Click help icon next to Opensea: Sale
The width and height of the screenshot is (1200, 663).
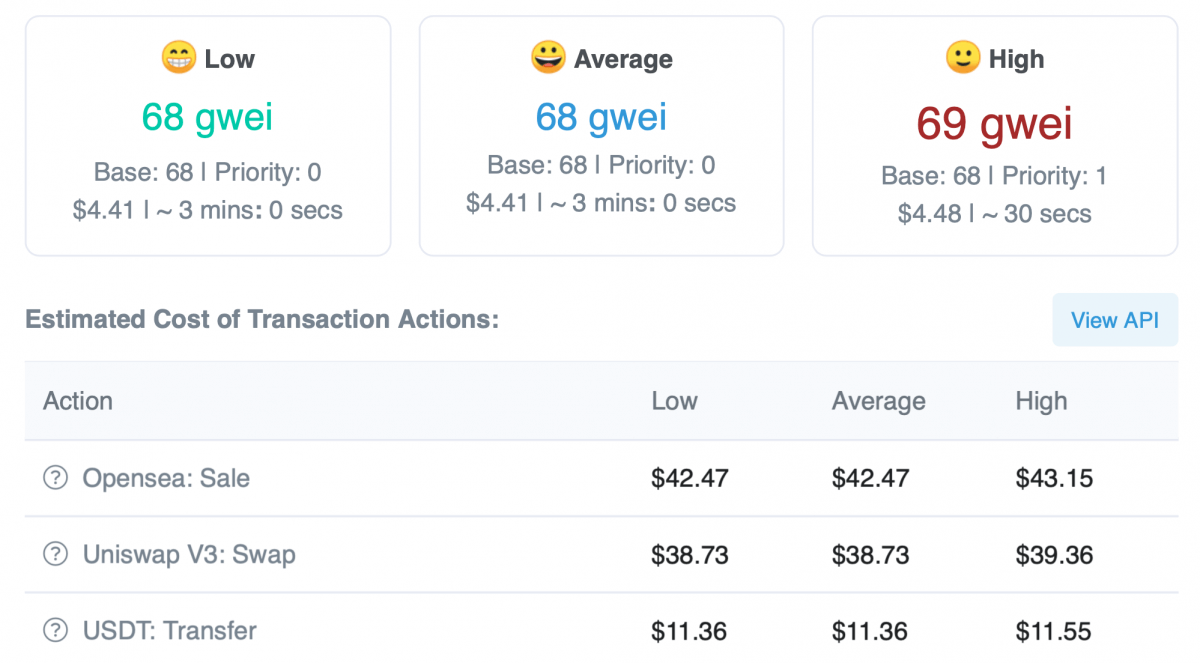pos(55,478)
